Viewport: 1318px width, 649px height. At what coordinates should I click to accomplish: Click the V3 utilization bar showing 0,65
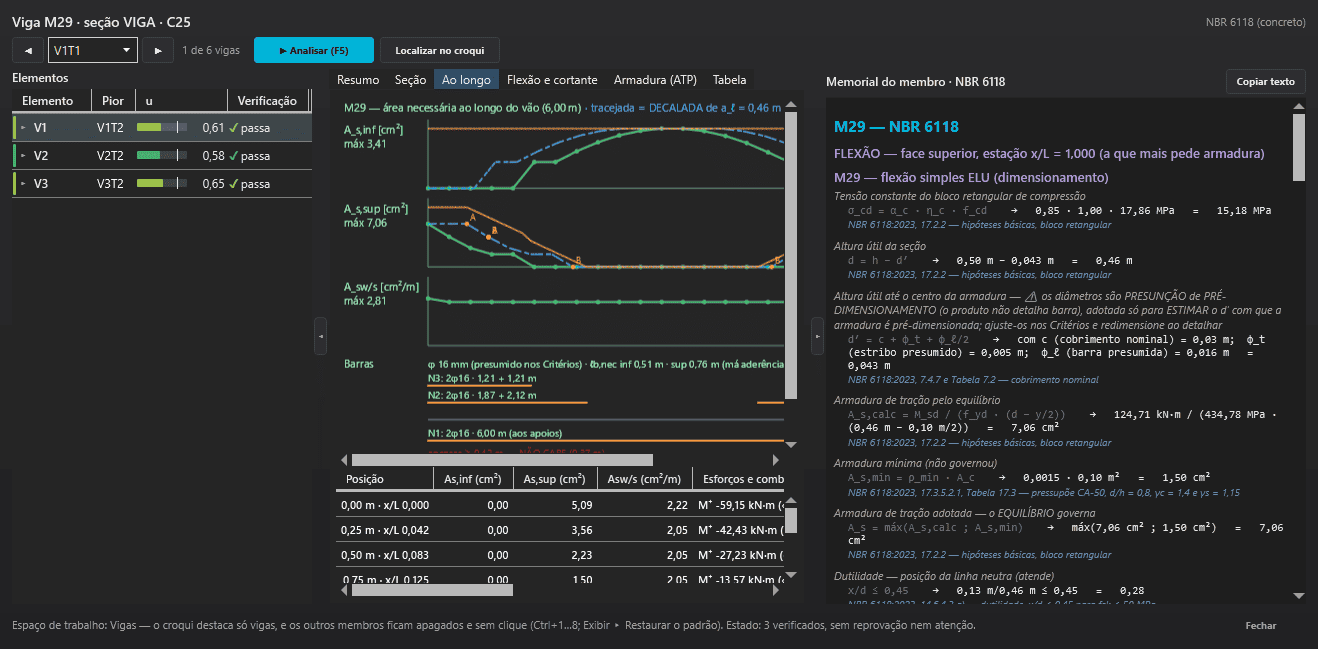pos(162,184)
